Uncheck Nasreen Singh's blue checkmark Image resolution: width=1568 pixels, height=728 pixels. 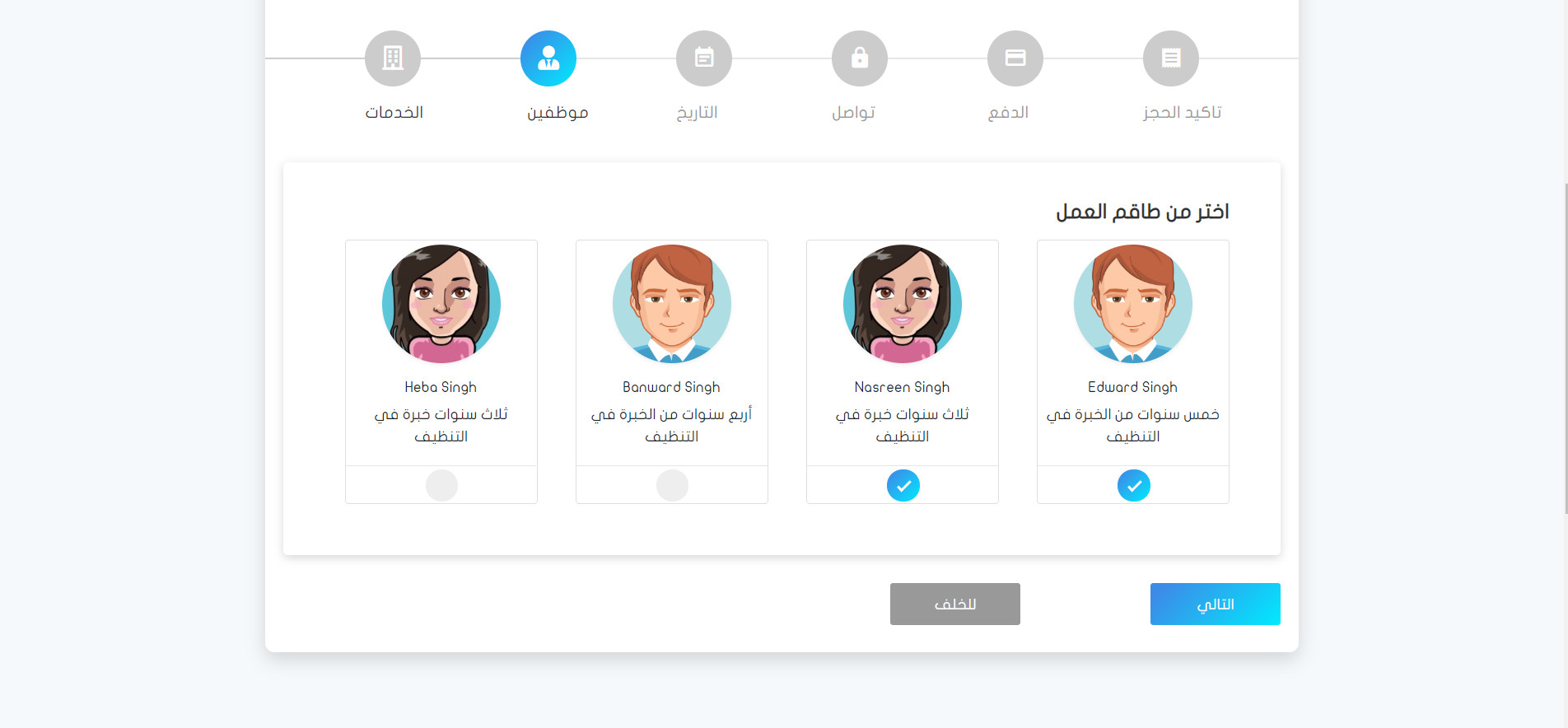point(903,485)
